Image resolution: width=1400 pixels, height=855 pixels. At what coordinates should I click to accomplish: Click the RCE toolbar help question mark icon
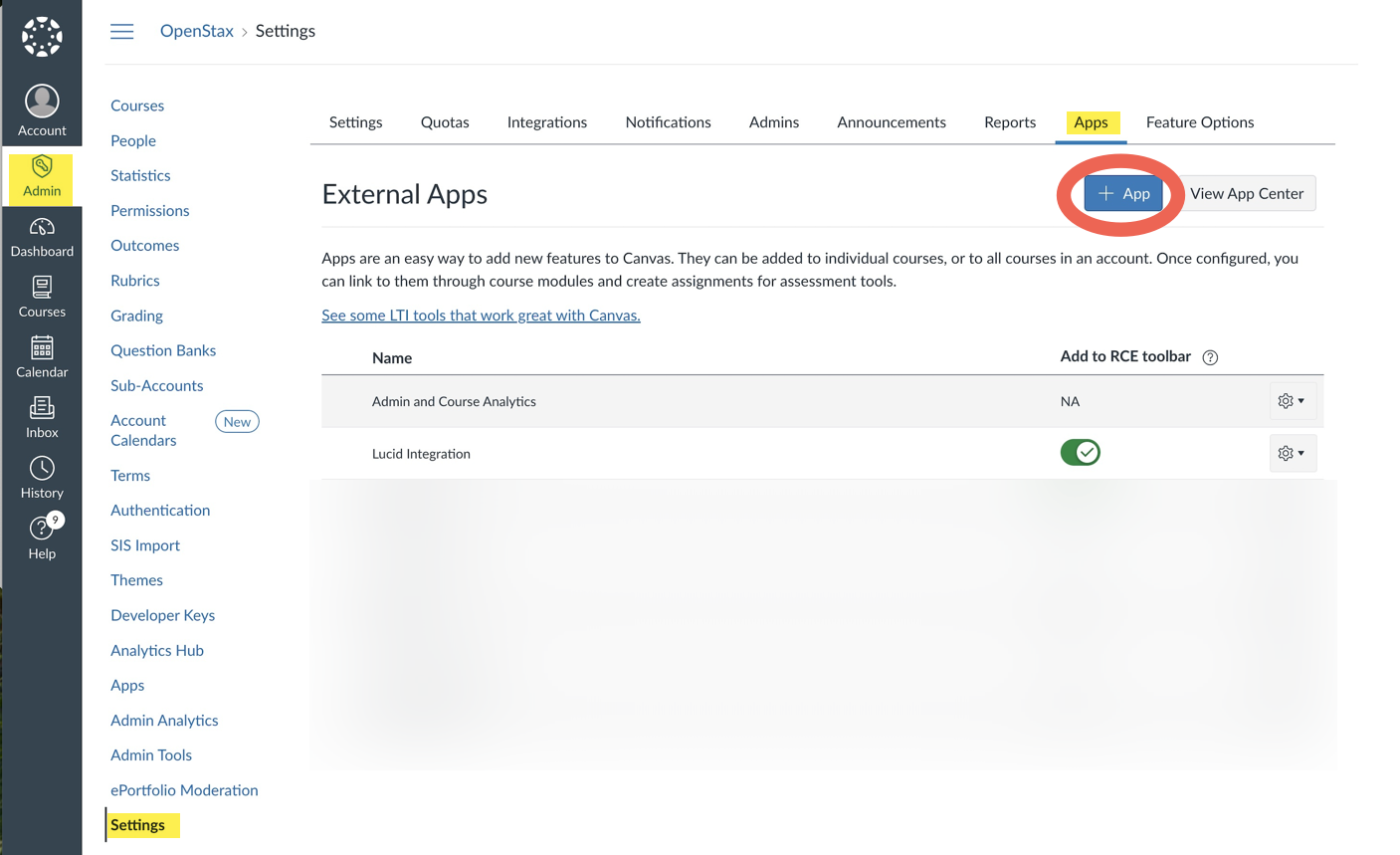[x=1210, y=356]
